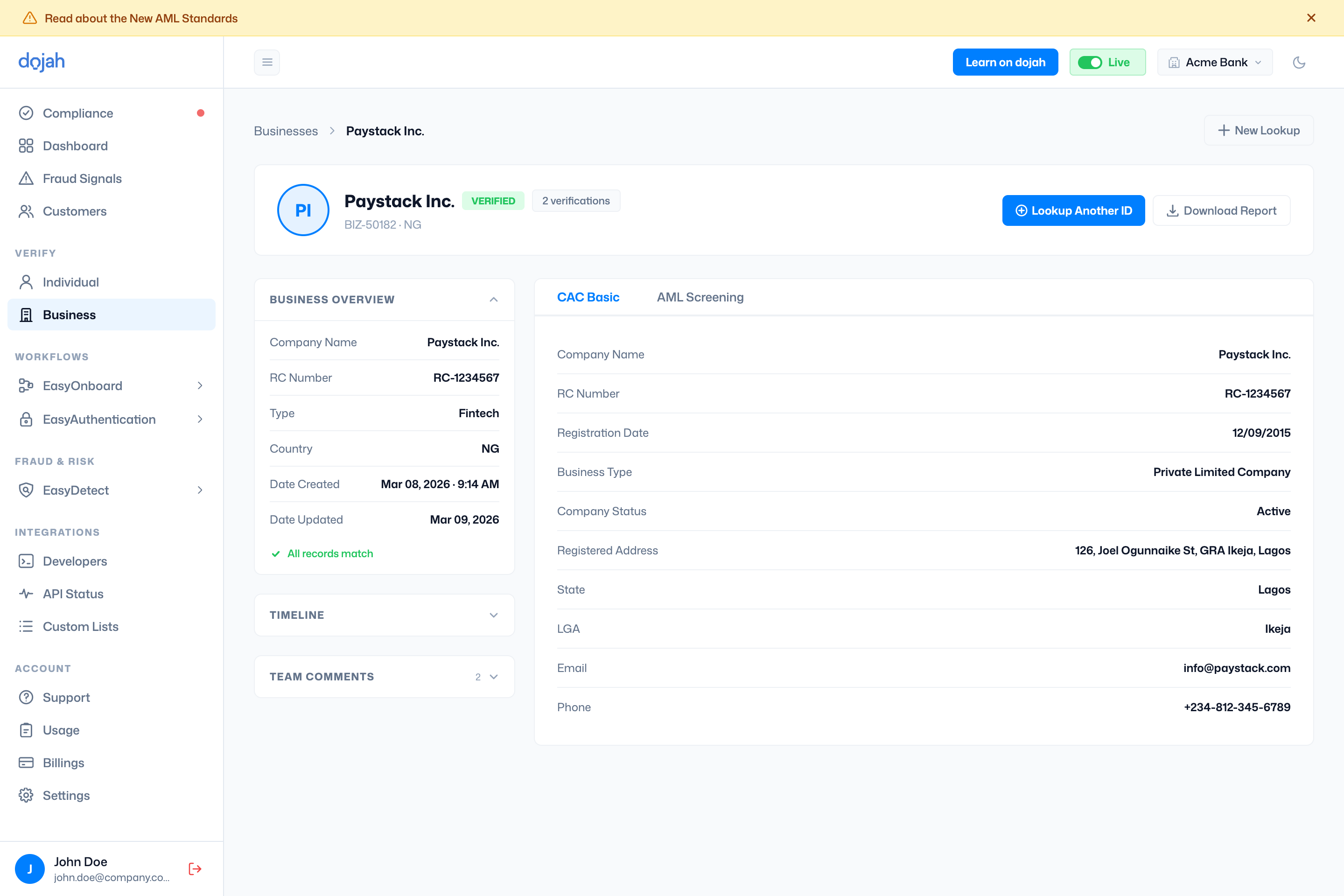Click the 2 verifications badge

coord(576,201)
